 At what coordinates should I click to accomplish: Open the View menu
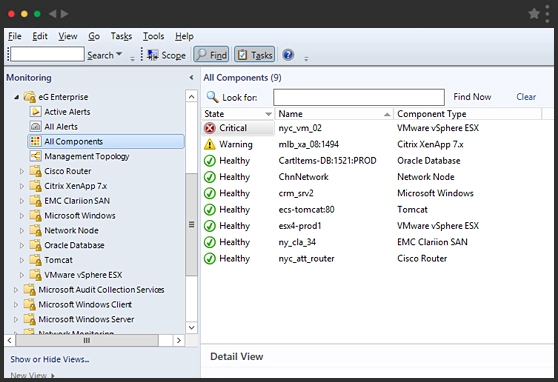68,36
